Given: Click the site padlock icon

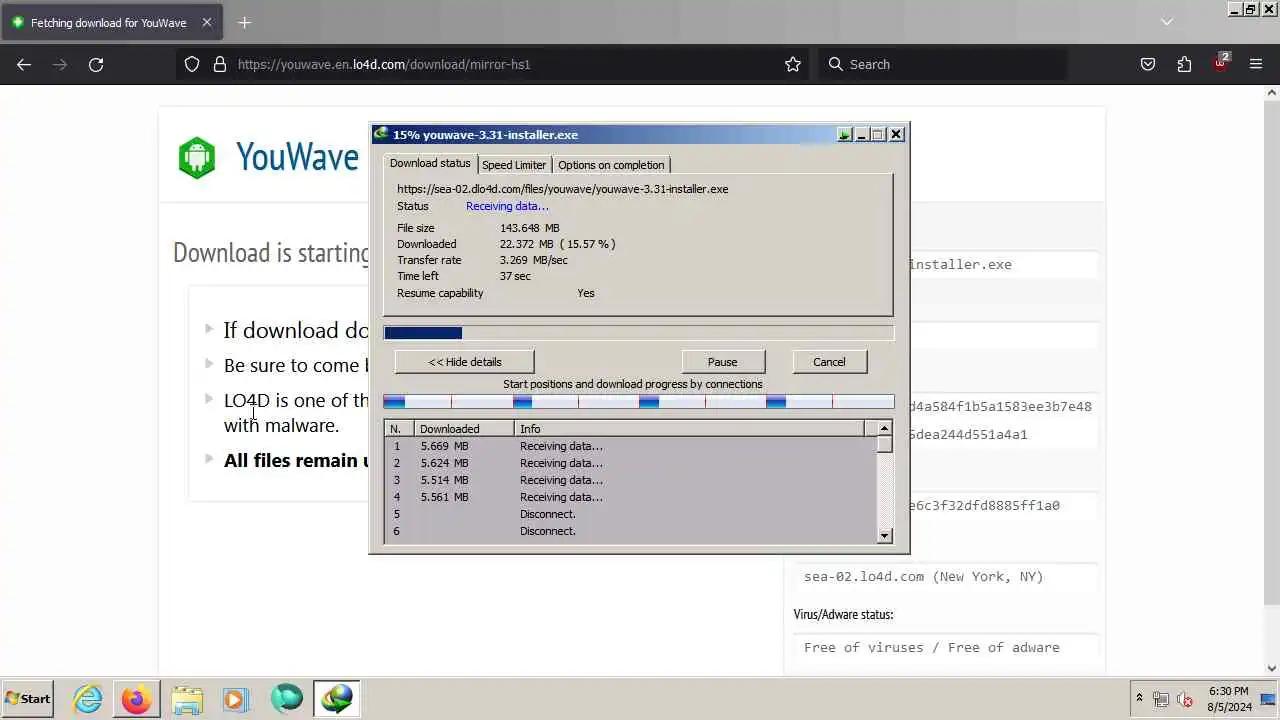Looking at the screenshot, I should coord(220,64).
